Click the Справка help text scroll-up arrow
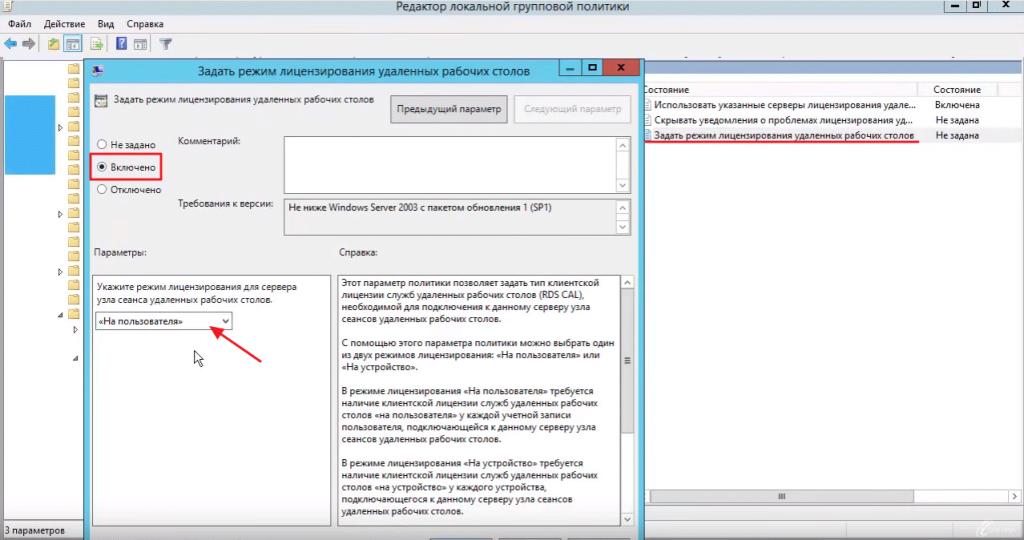1024x540 pixels. (627, 283)
